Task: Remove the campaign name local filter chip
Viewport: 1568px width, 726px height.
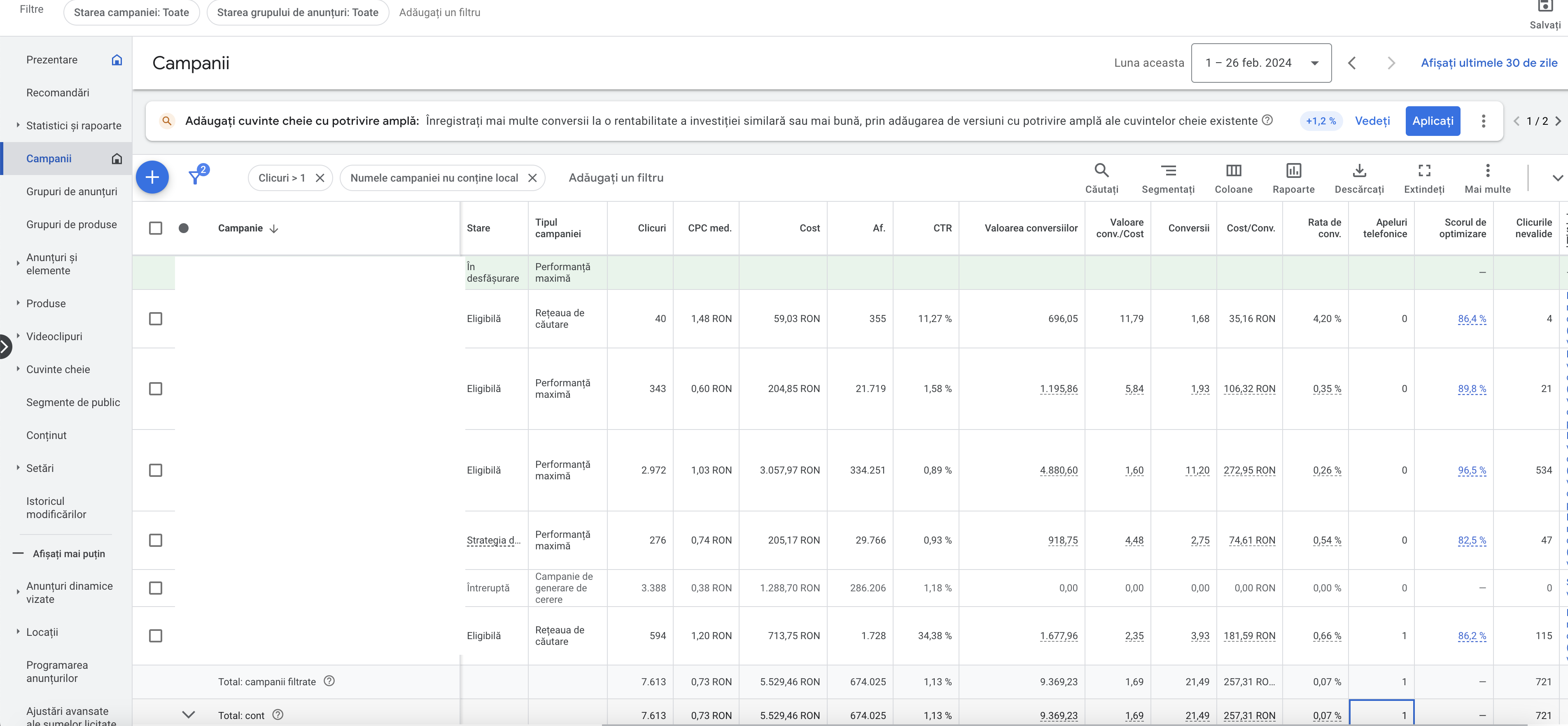Action: 532,178
